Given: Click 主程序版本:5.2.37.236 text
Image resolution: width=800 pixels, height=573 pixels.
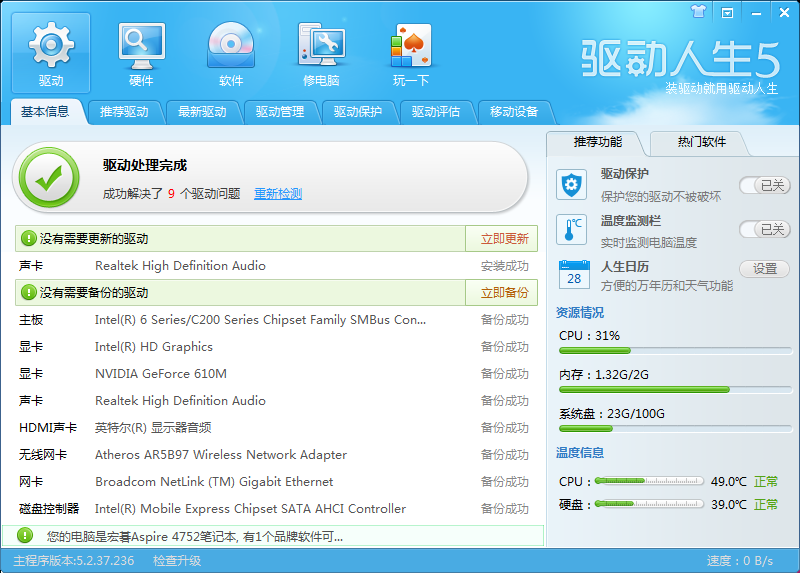Looking at the screenshot, I should coord(73,561).
